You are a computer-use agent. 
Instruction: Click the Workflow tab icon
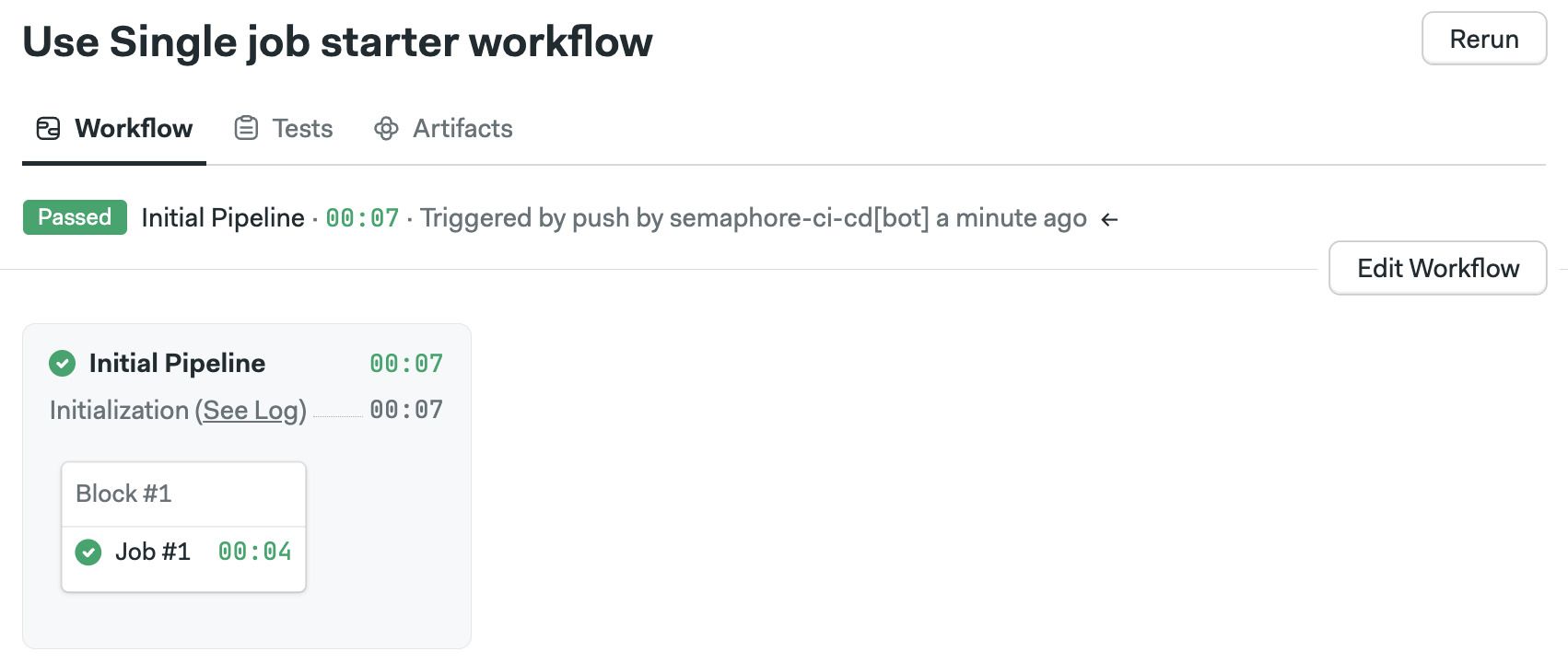[48, 128]
